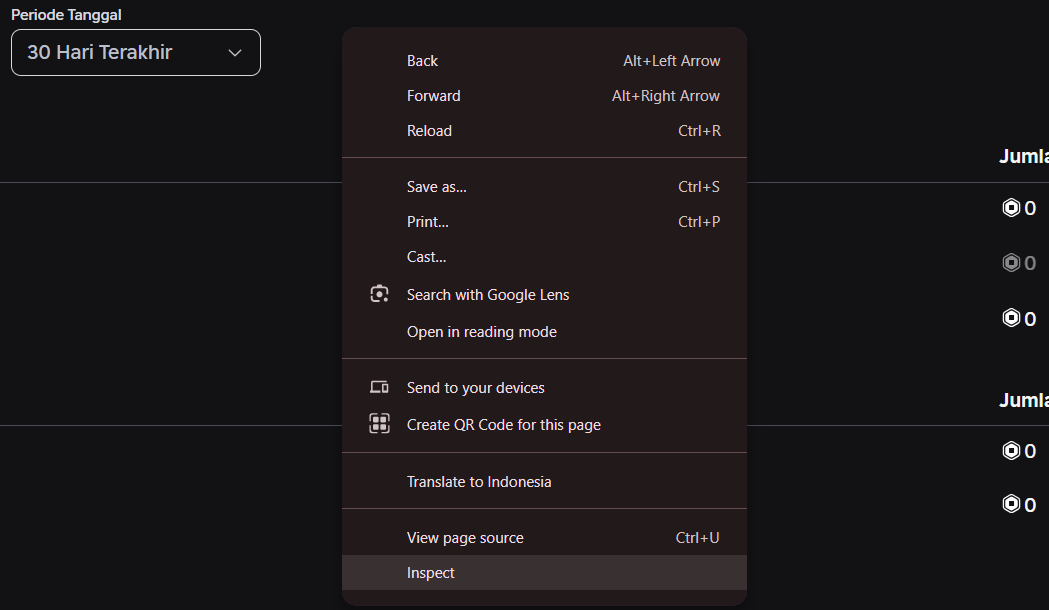Image resolution: width=1049 pixels, height=610 pixels.
Task: Click Back in the context menu
Action: tap(422, 60)
